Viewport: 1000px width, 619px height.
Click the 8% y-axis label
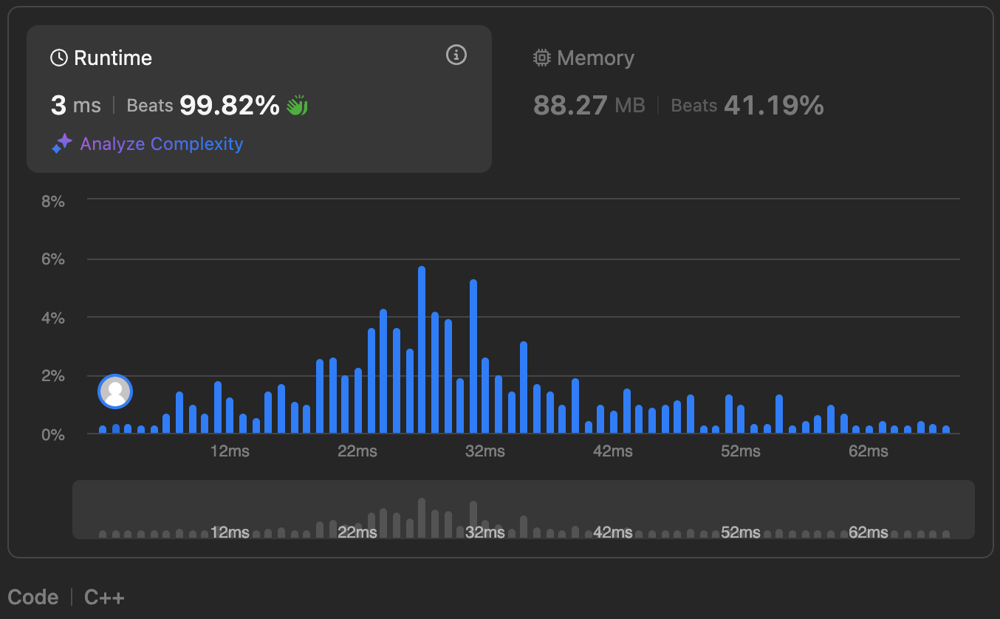tap(52, 201)
